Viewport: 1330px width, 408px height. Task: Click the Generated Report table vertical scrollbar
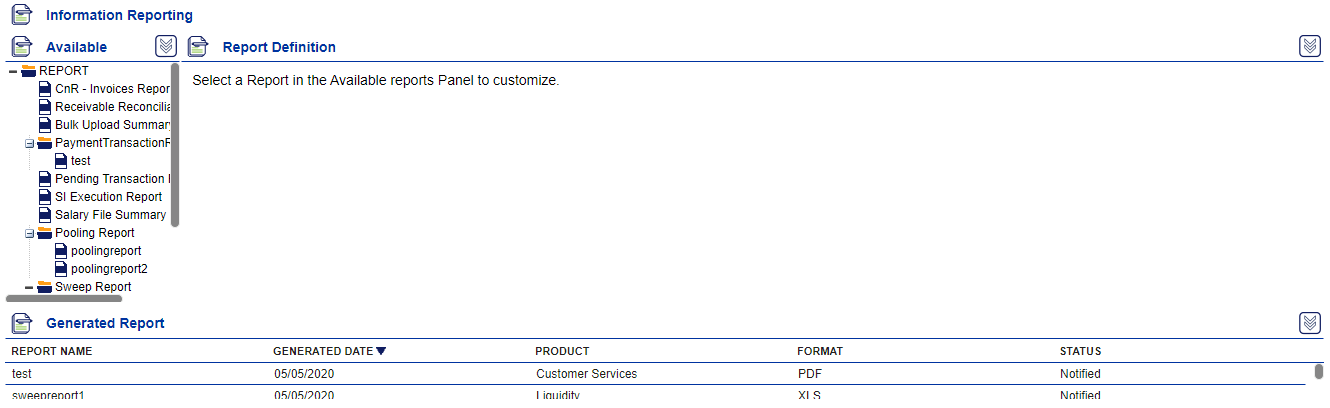(x=1319, y=372)
